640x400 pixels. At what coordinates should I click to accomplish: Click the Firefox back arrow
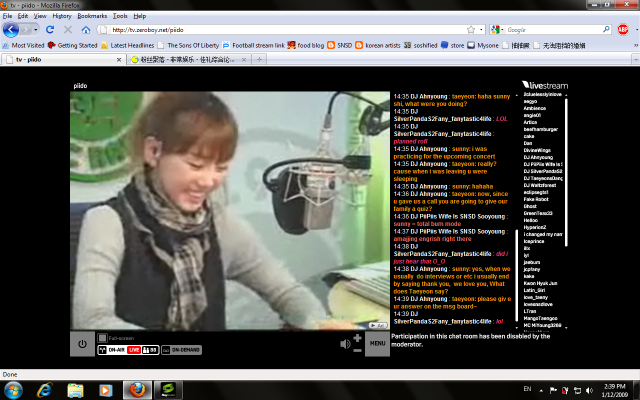click(12, 30)
